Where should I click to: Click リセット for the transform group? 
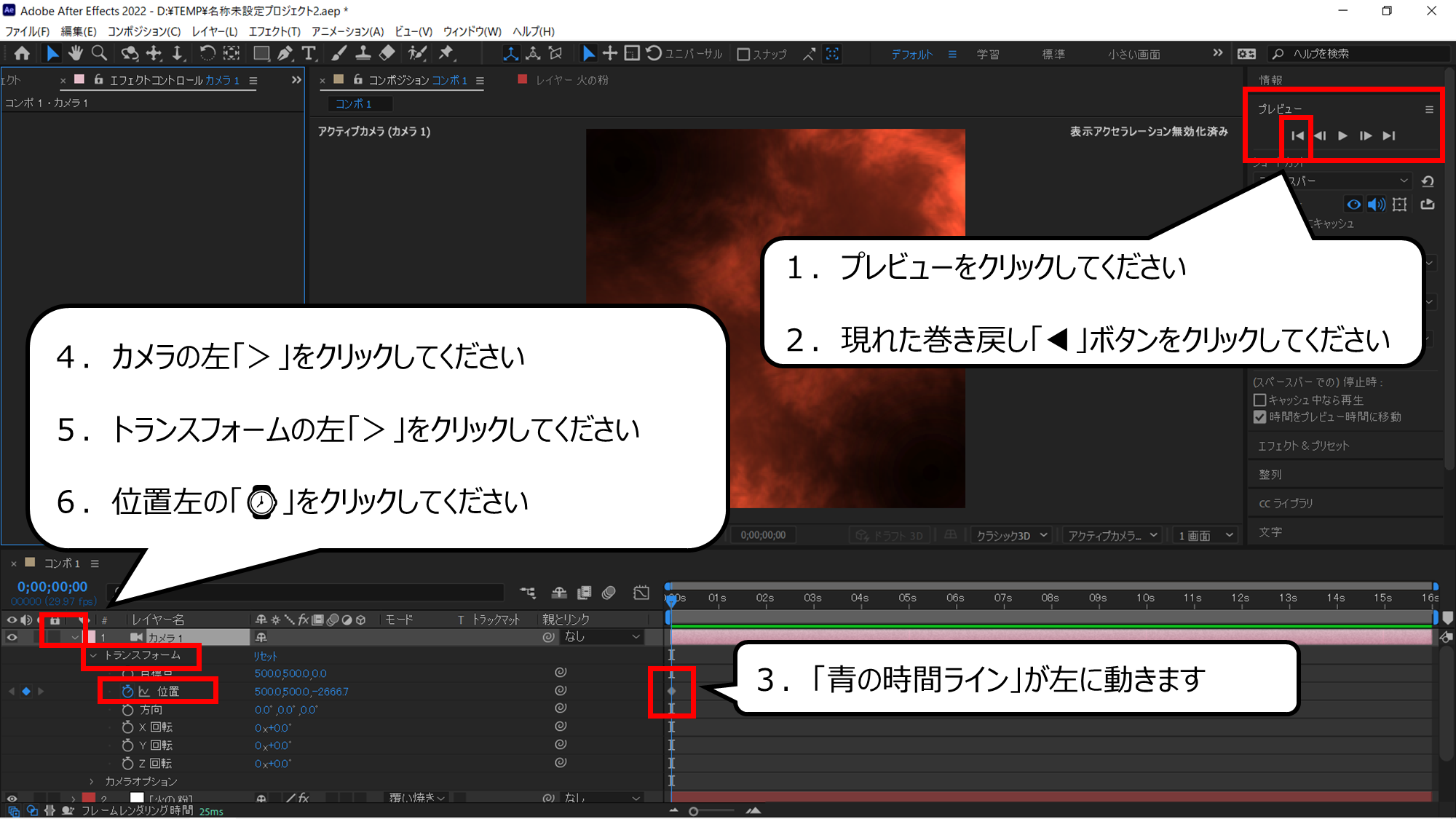tap(265, 656)
